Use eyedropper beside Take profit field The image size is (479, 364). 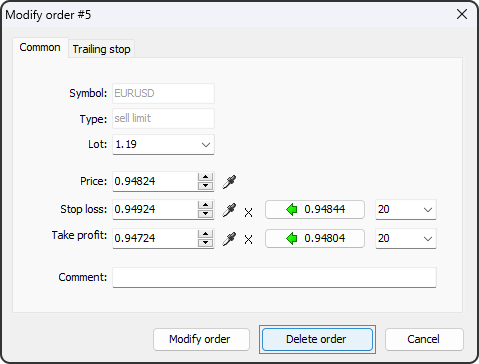click(x=229, y=239)
